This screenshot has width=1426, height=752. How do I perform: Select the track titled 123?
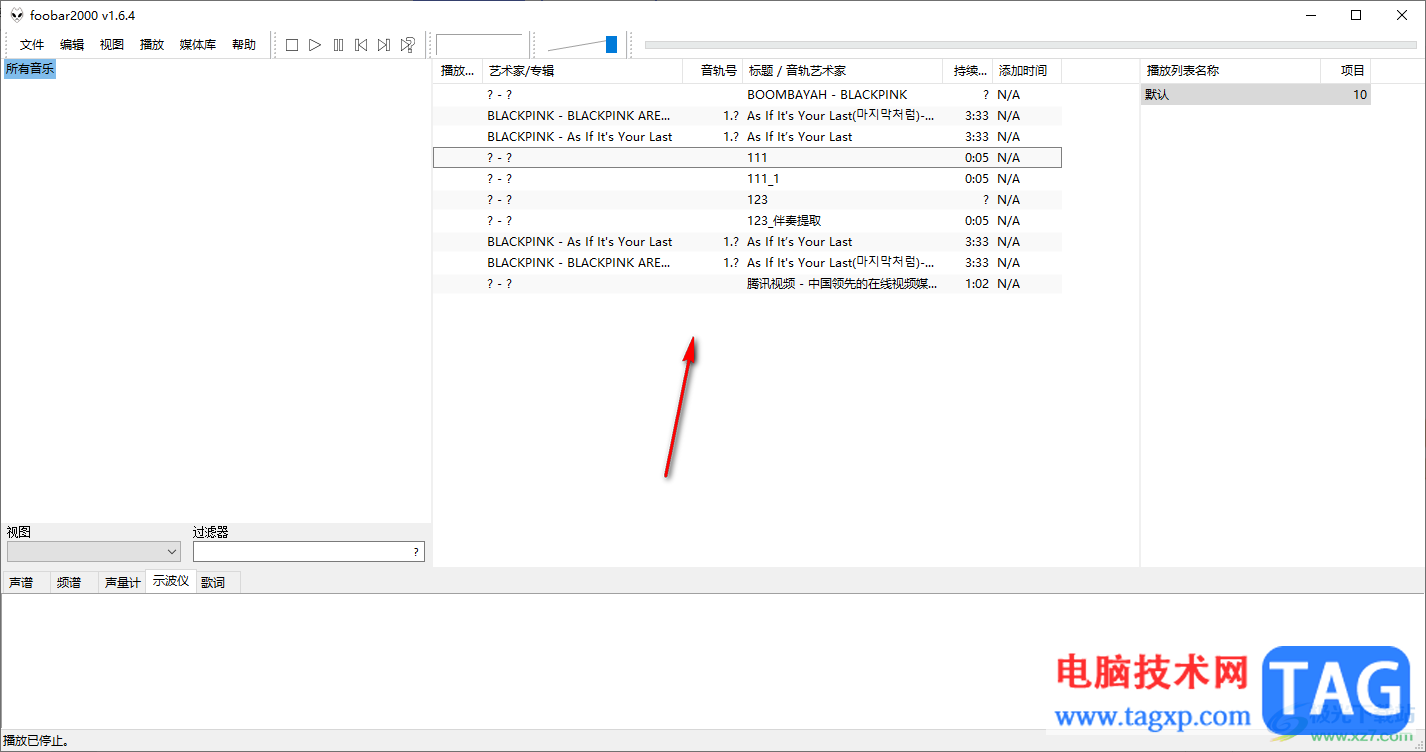747,200
